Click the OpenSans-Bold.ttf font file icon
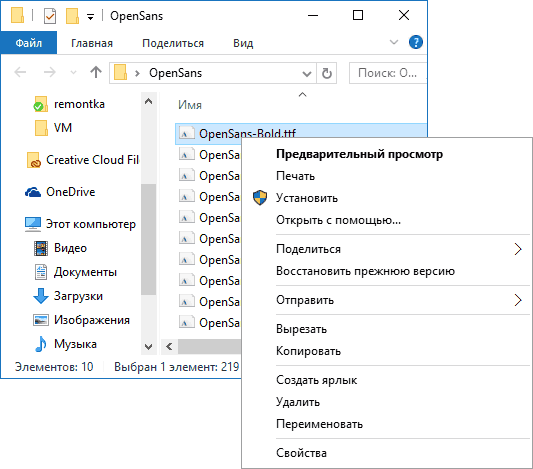The image size is (533, 469). click(x=187, y=134)
